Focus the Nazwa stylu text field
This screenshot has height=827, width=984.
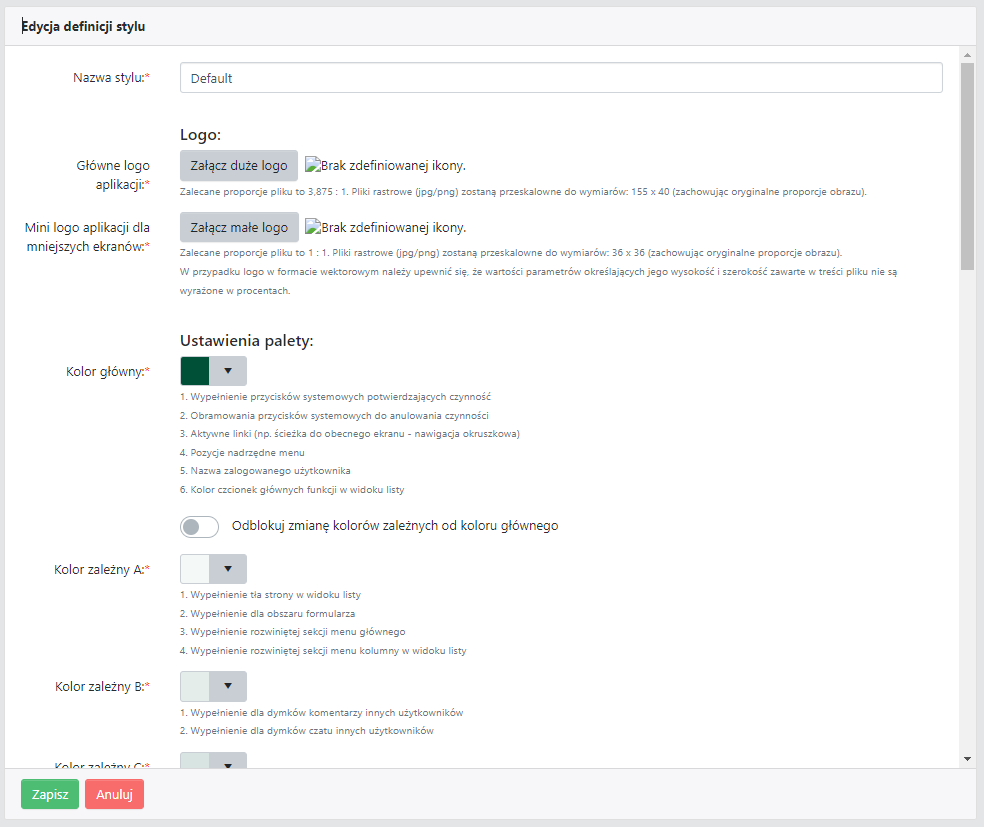[x=561, y=78]
